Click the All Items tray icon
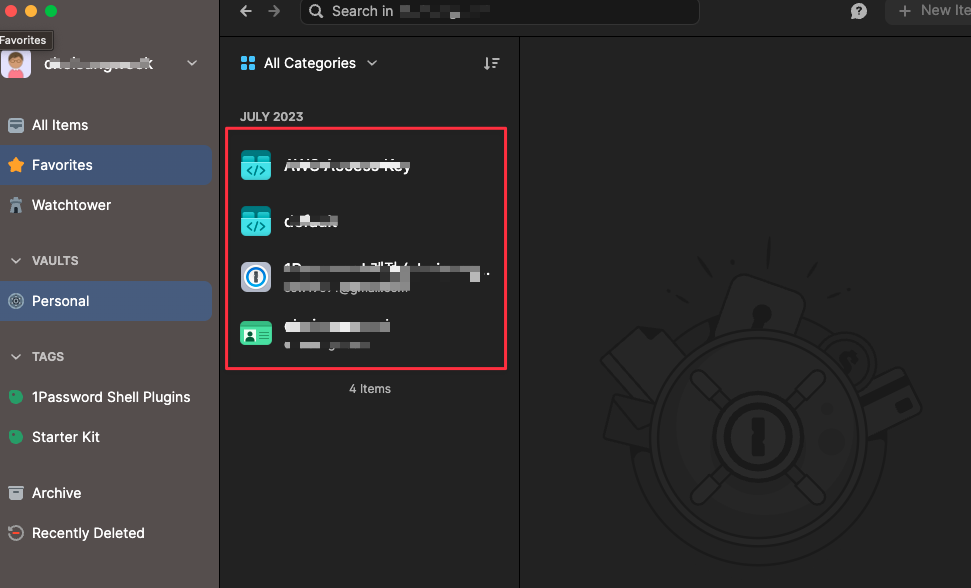This screenshot has width=971, height=588. 16,125
